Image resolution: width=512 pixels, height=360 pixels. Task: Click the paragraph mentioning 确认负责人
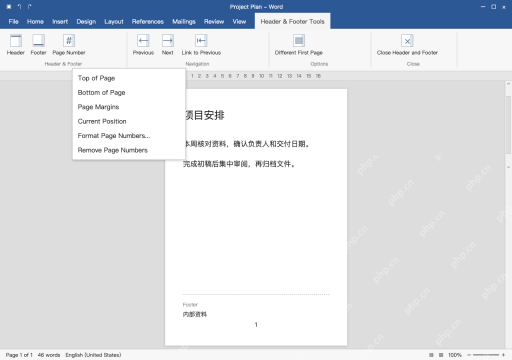point(247,144)
